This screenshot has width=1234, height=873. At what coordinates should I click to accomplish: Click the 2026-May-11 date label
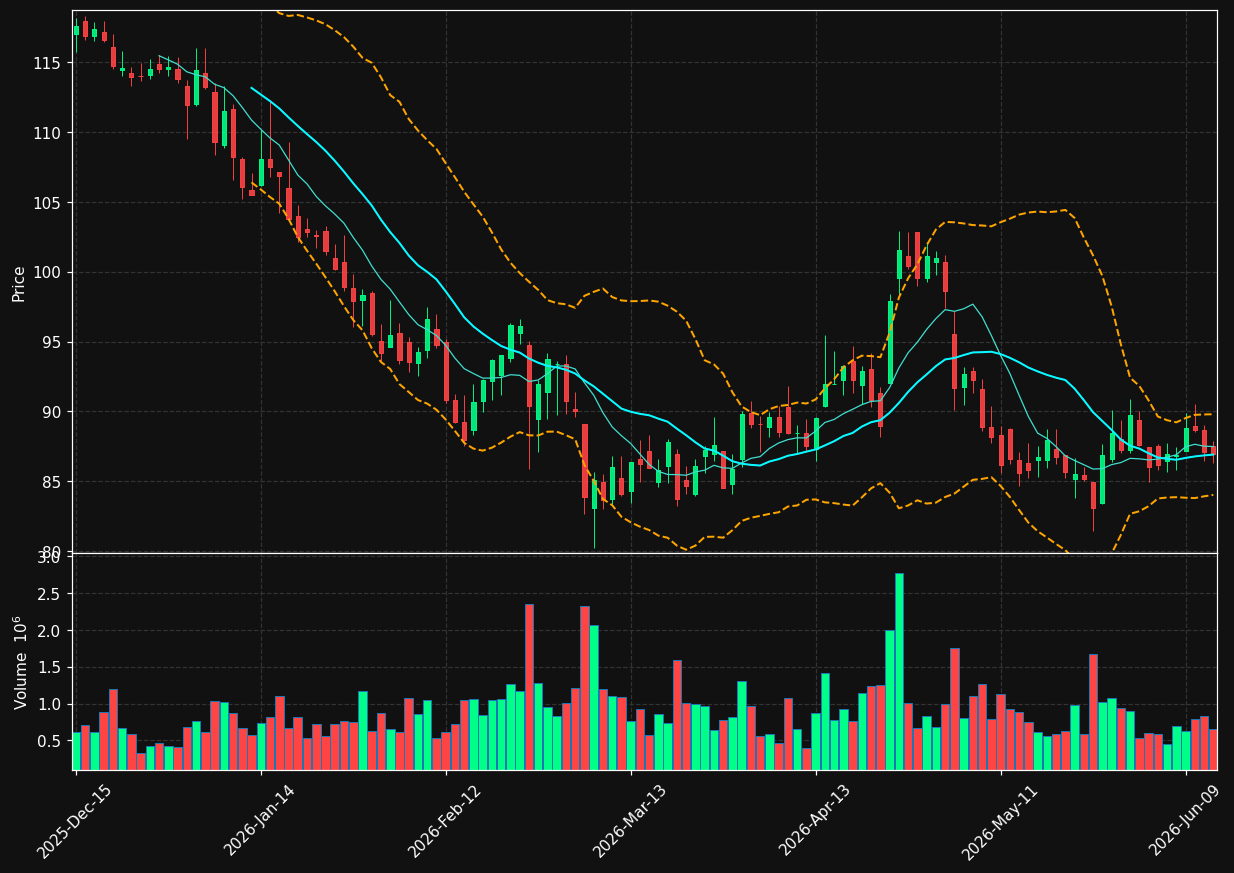(1001, 821)
